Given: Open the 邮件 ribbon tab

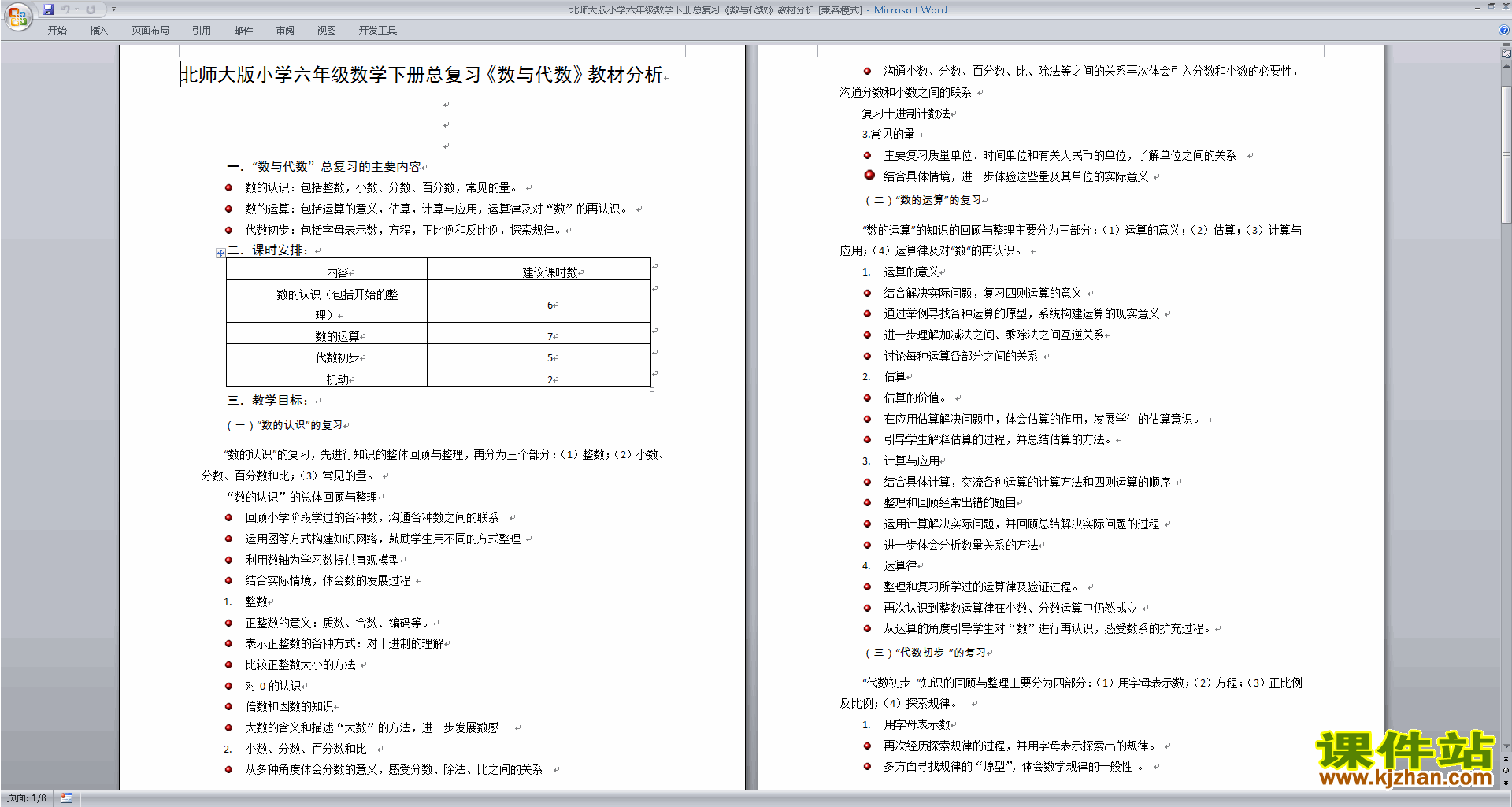Looking at the screenshot, I should 243,31.
